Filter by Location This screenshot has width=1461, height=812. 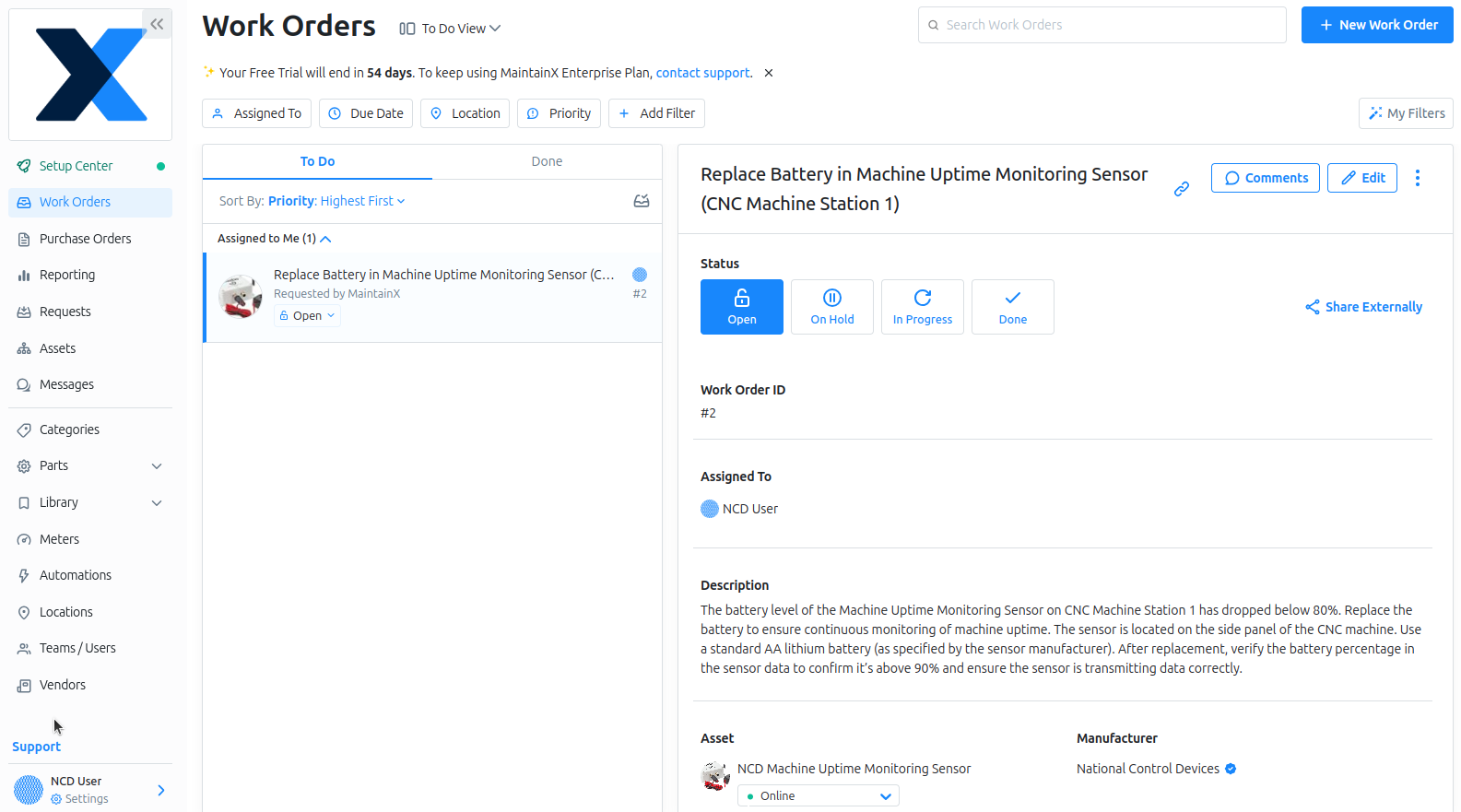(465, 113)
